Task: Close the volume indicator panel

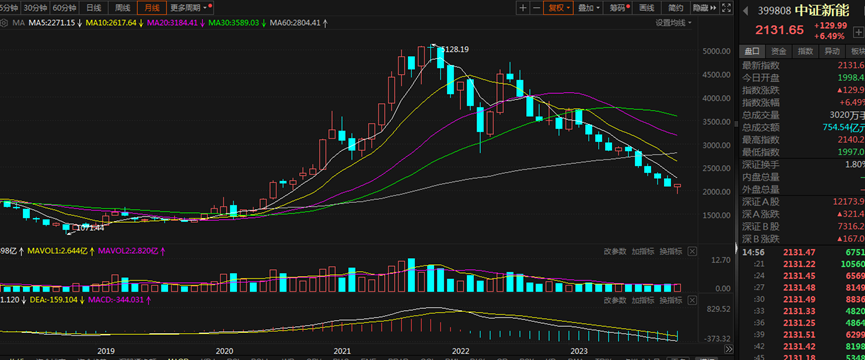Action: point(692,251)
